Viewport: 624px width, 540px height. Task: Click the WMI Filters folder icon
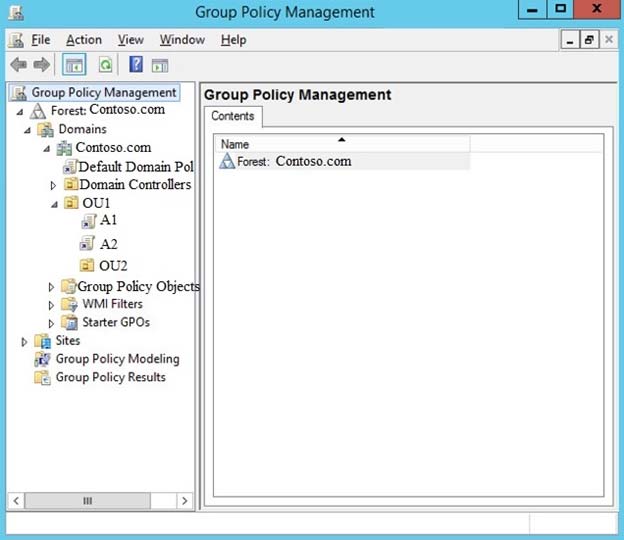pos(69,304)
